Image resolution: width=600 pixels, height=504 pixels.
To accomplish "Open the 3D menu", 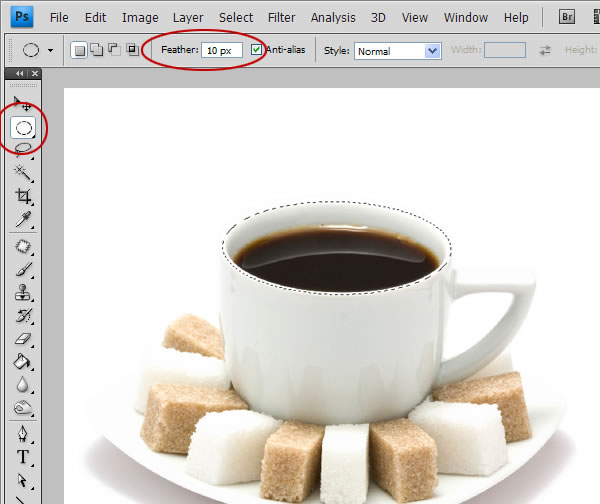I will pos(378,18).
